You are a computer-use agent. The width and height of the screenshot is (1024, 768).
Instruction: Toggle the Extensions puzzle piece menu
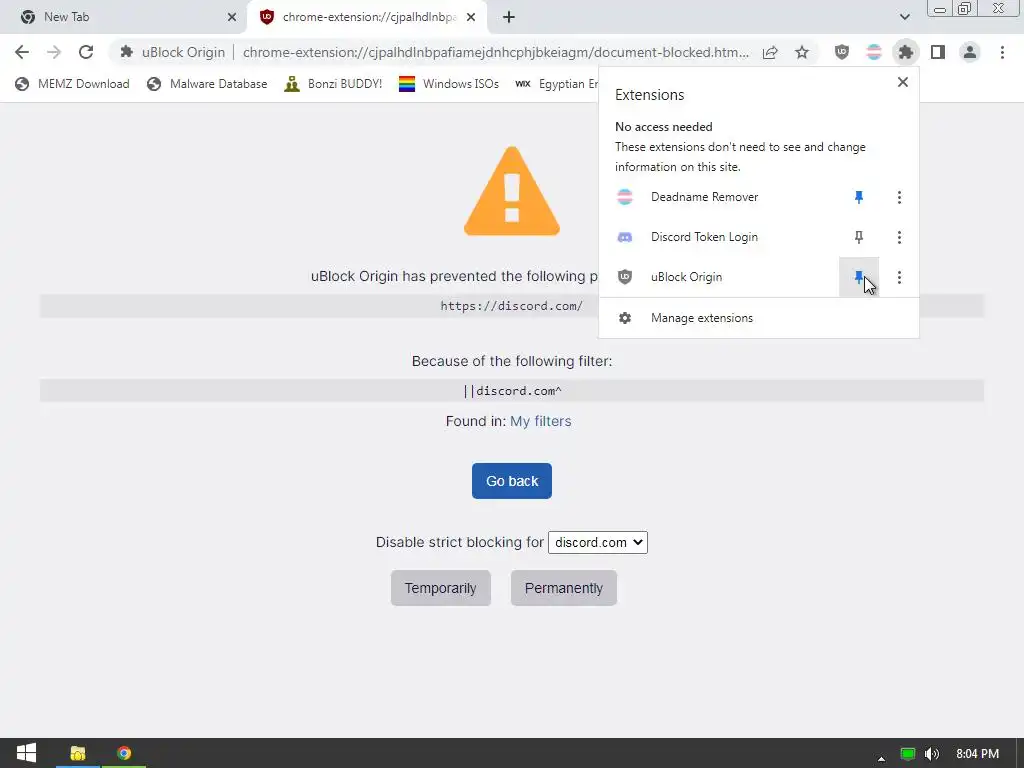906,52
